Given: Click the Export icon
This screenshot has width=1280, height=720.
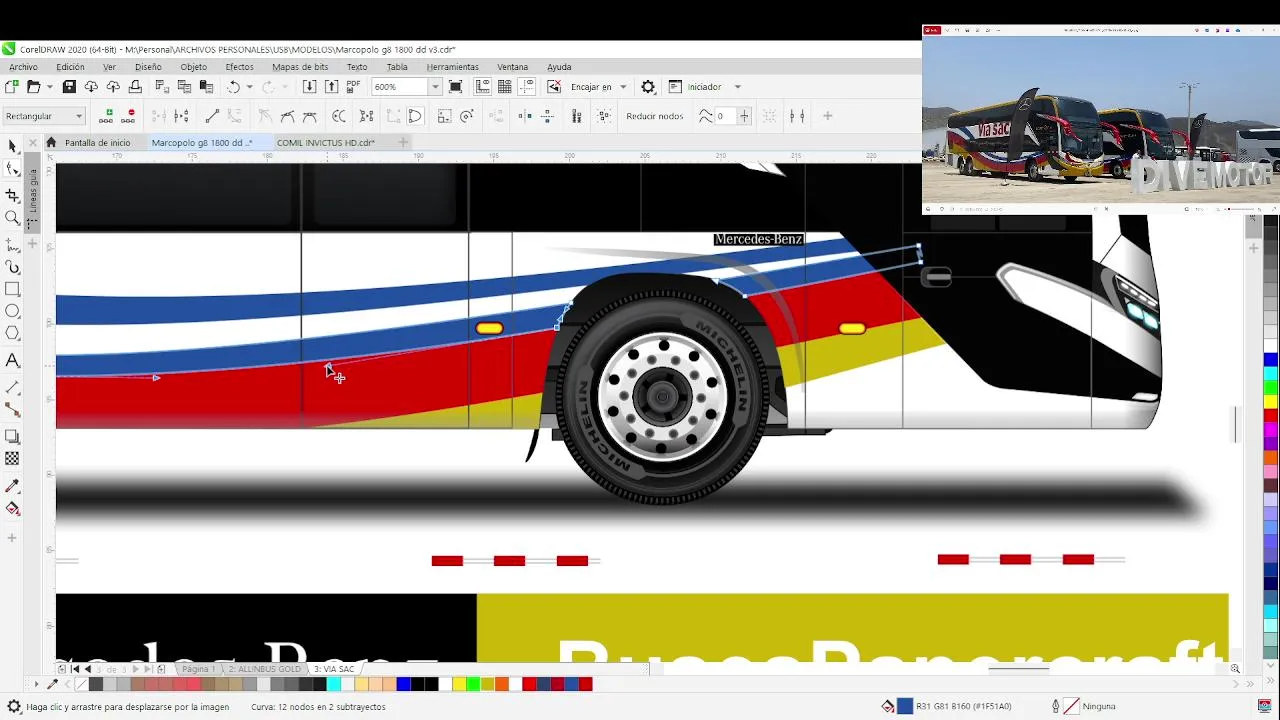Looking at the screenshot, I should click(331, 87).
